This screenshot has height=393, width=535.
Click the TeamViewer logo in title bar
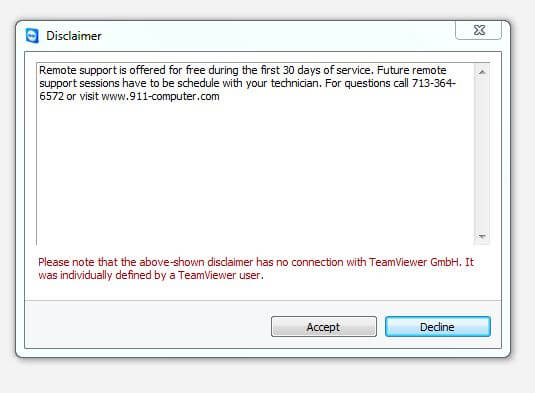coord(32,36)
